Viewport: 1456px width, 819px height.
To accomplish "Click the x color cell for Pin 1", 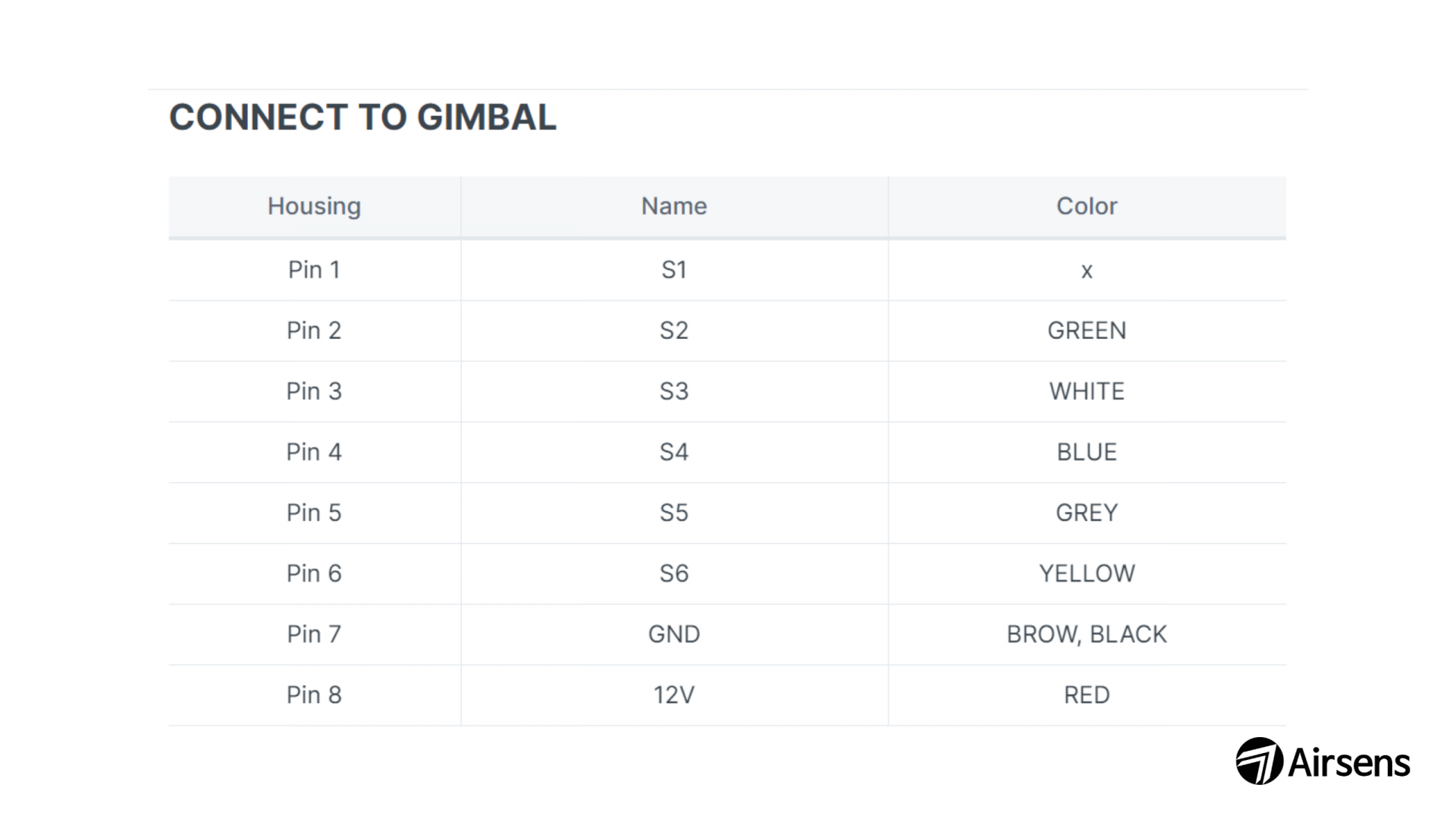I will pyautogui.click(x=1087, y=271).
